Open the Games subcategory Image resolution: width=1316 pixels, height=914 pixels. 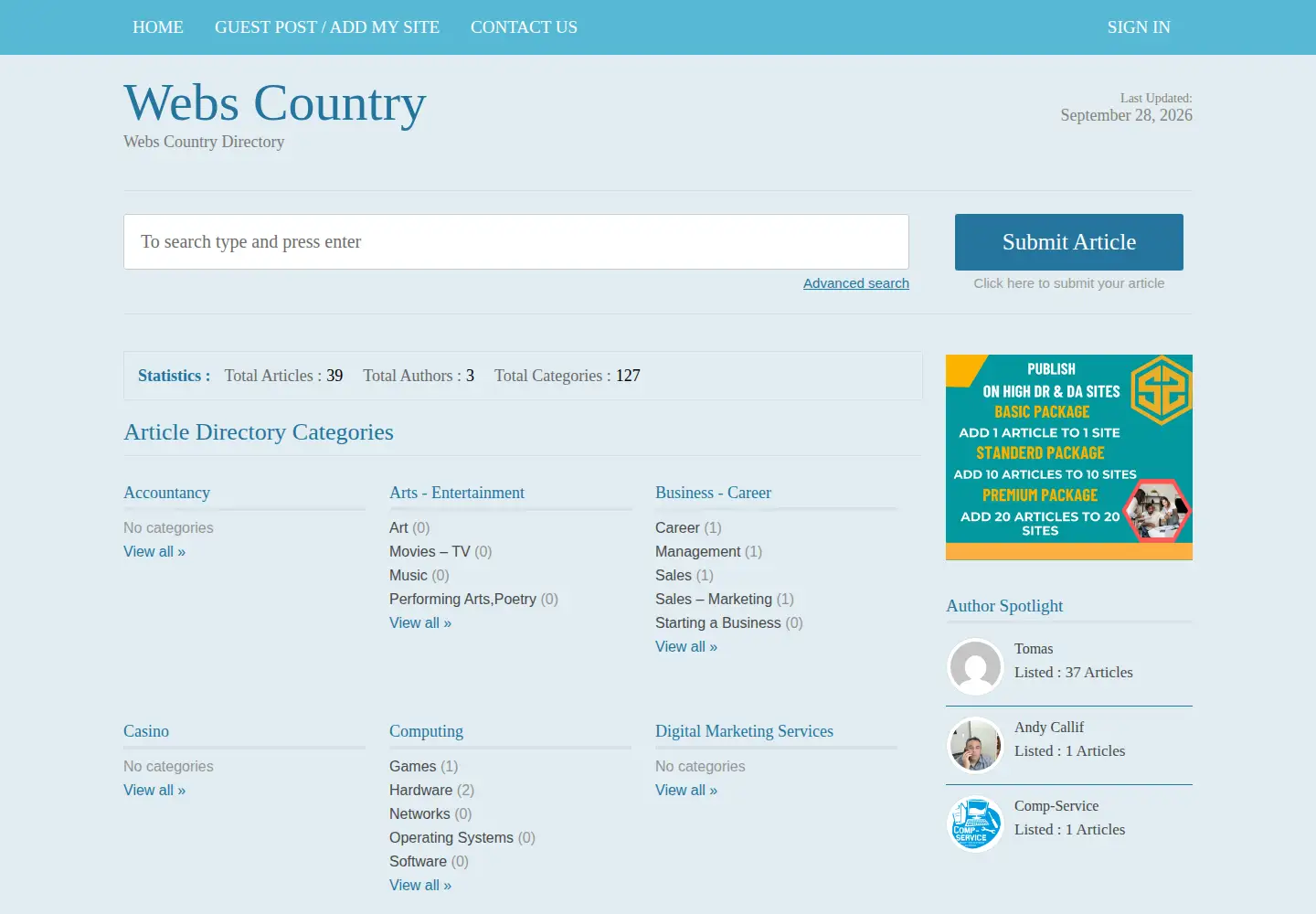pyautogui.click(x=413, y=767)
